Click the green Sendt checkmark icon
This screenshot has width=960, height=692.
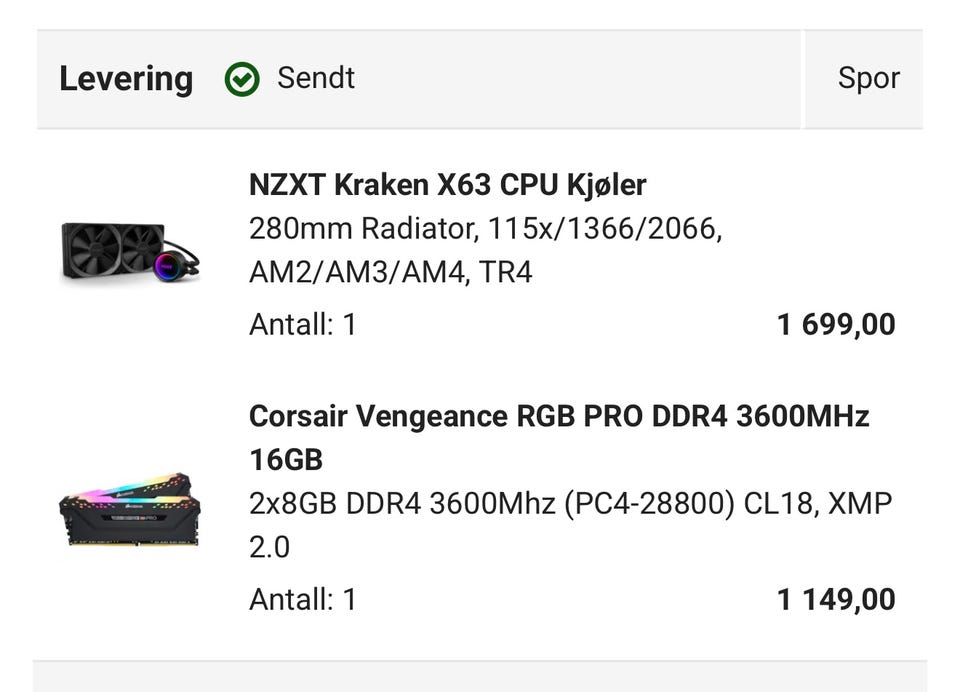(x=242, y=79)
